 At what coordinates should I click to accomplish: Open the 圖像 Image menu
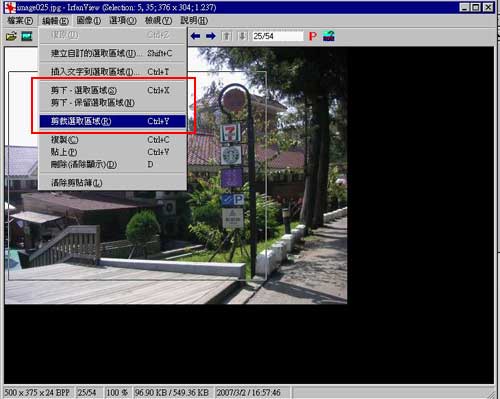[x=89, y=21]
